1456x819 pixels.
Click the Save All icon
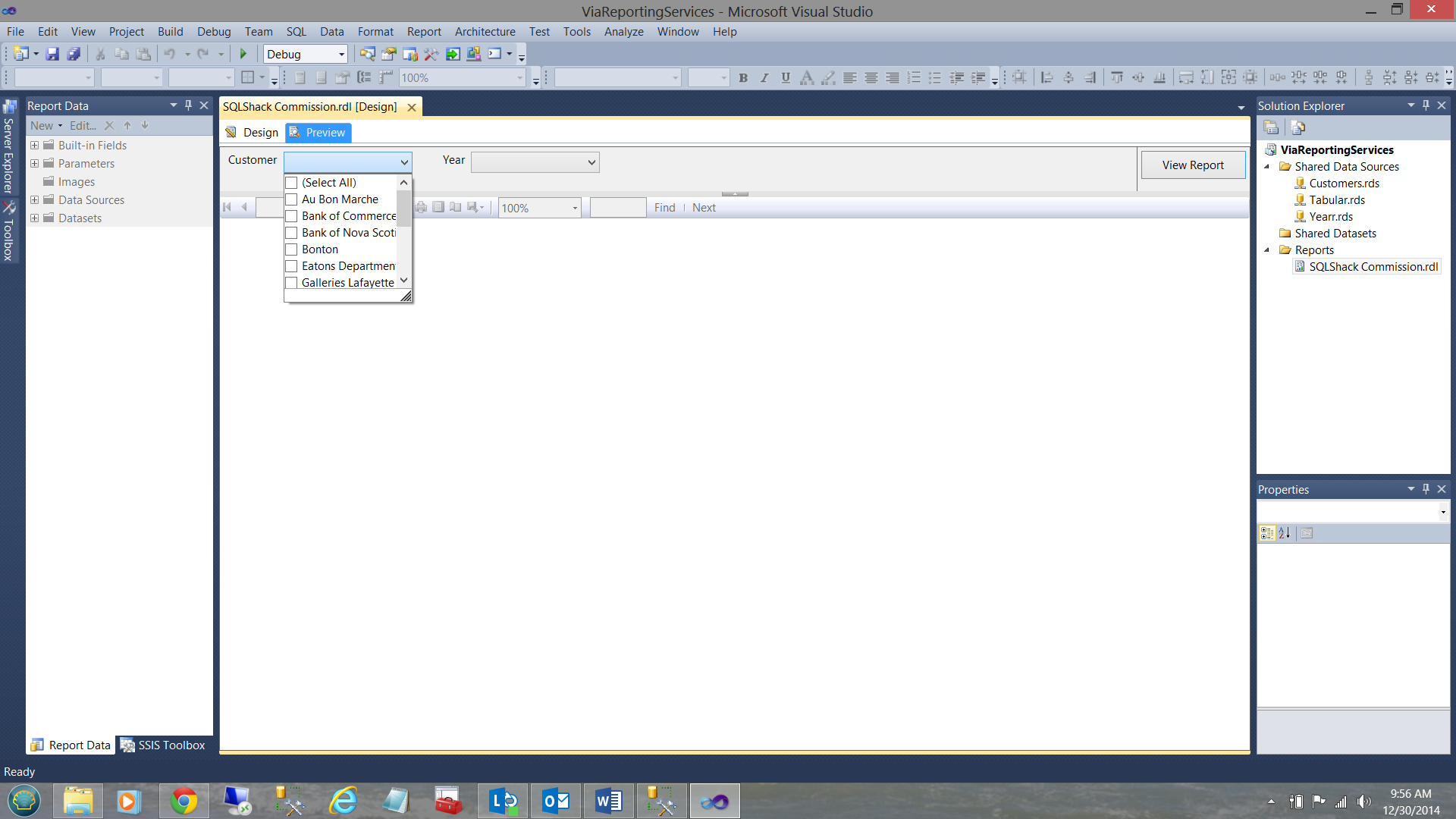(x=74, y=54)
